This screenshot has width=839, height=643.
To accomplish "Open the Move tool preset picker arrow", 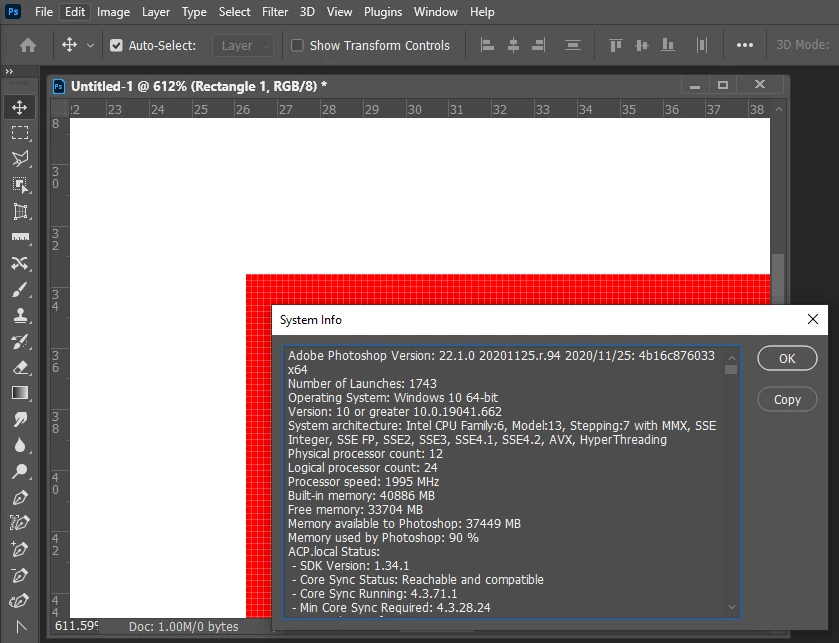I will click(x=90, y=45).
